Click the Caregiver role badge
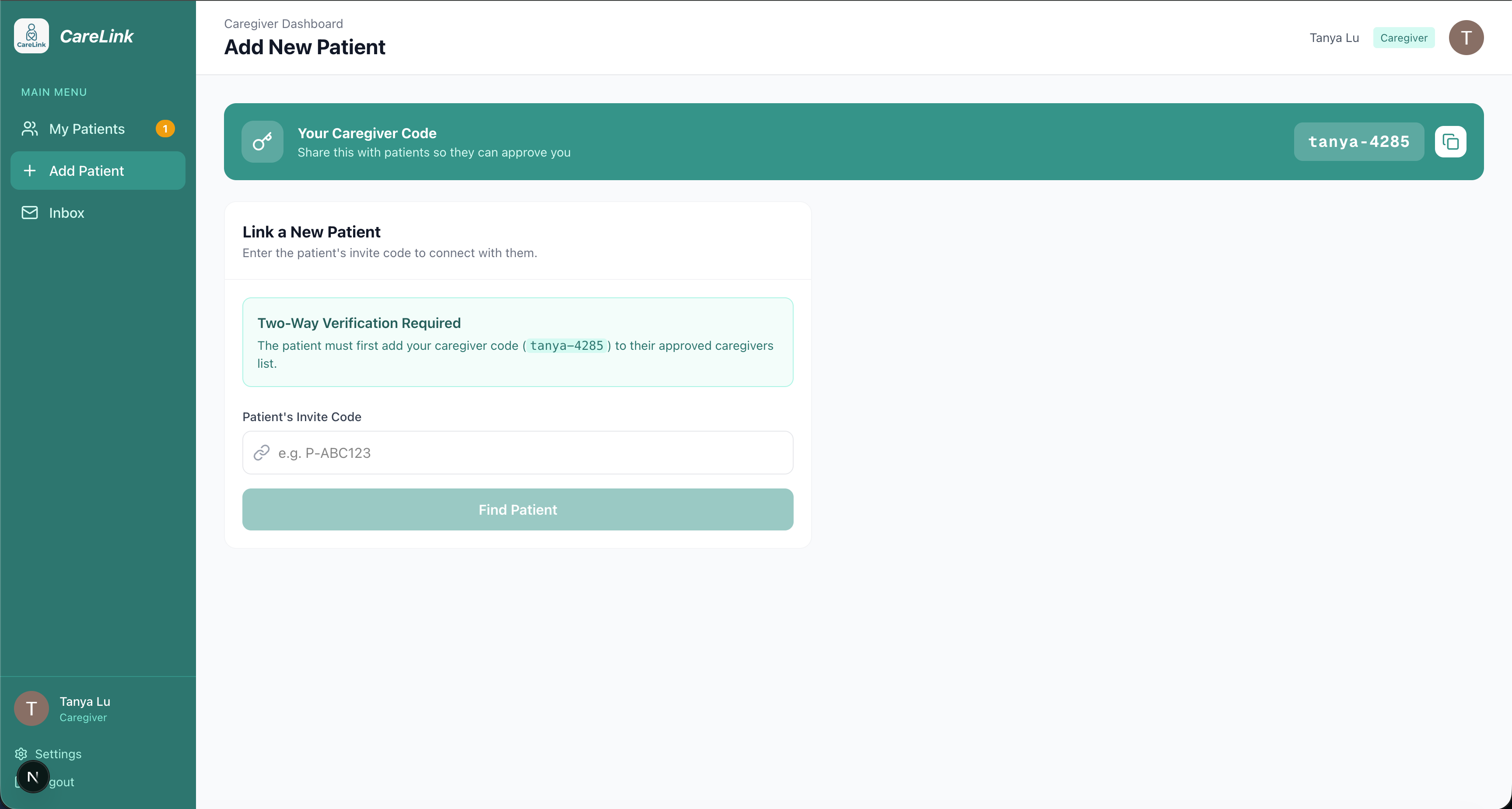Screen dimensions: 1512x809 tap(1403, 38)
